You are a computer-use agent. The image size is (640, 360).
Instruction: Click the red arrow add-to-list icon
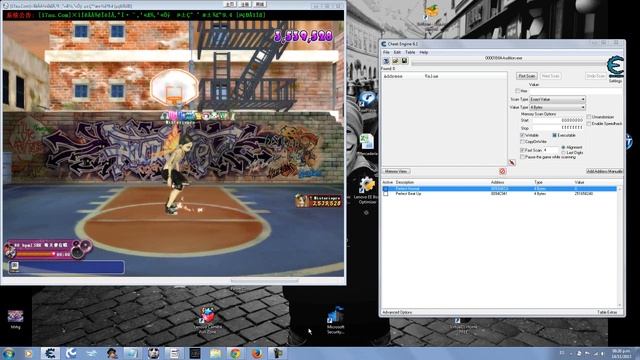(512, 162)
